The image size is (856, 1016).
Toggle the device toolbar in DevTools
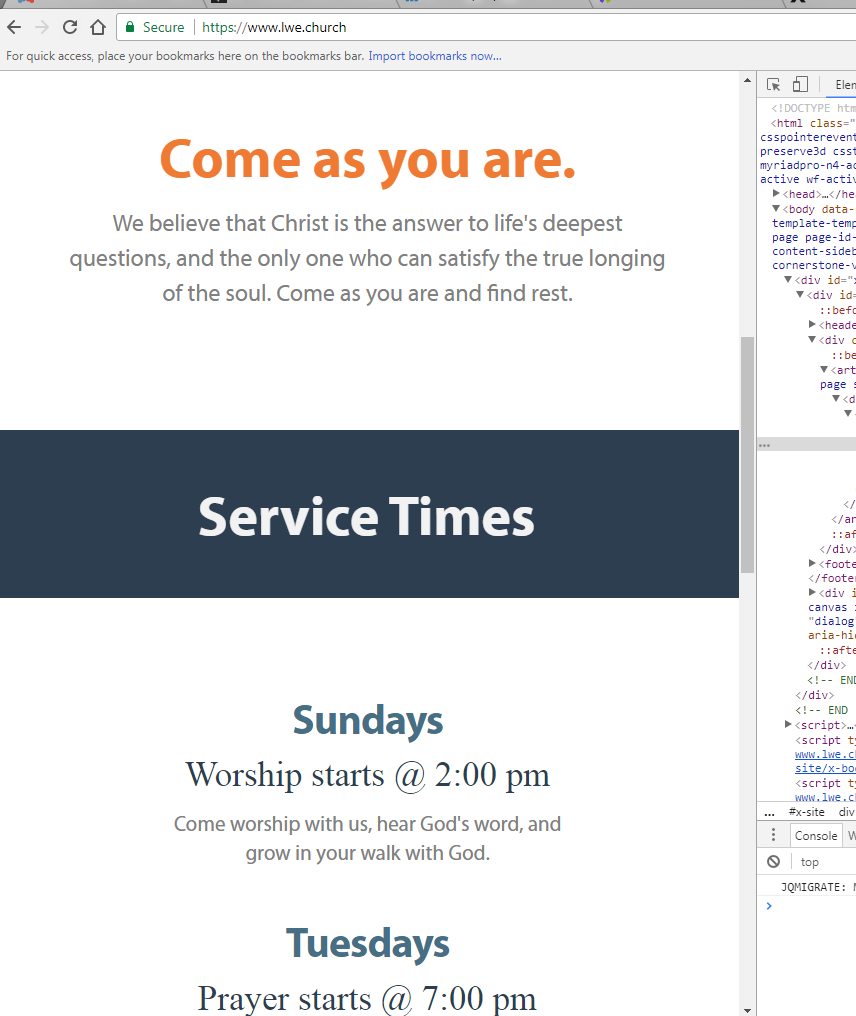(x=800, y=85)
